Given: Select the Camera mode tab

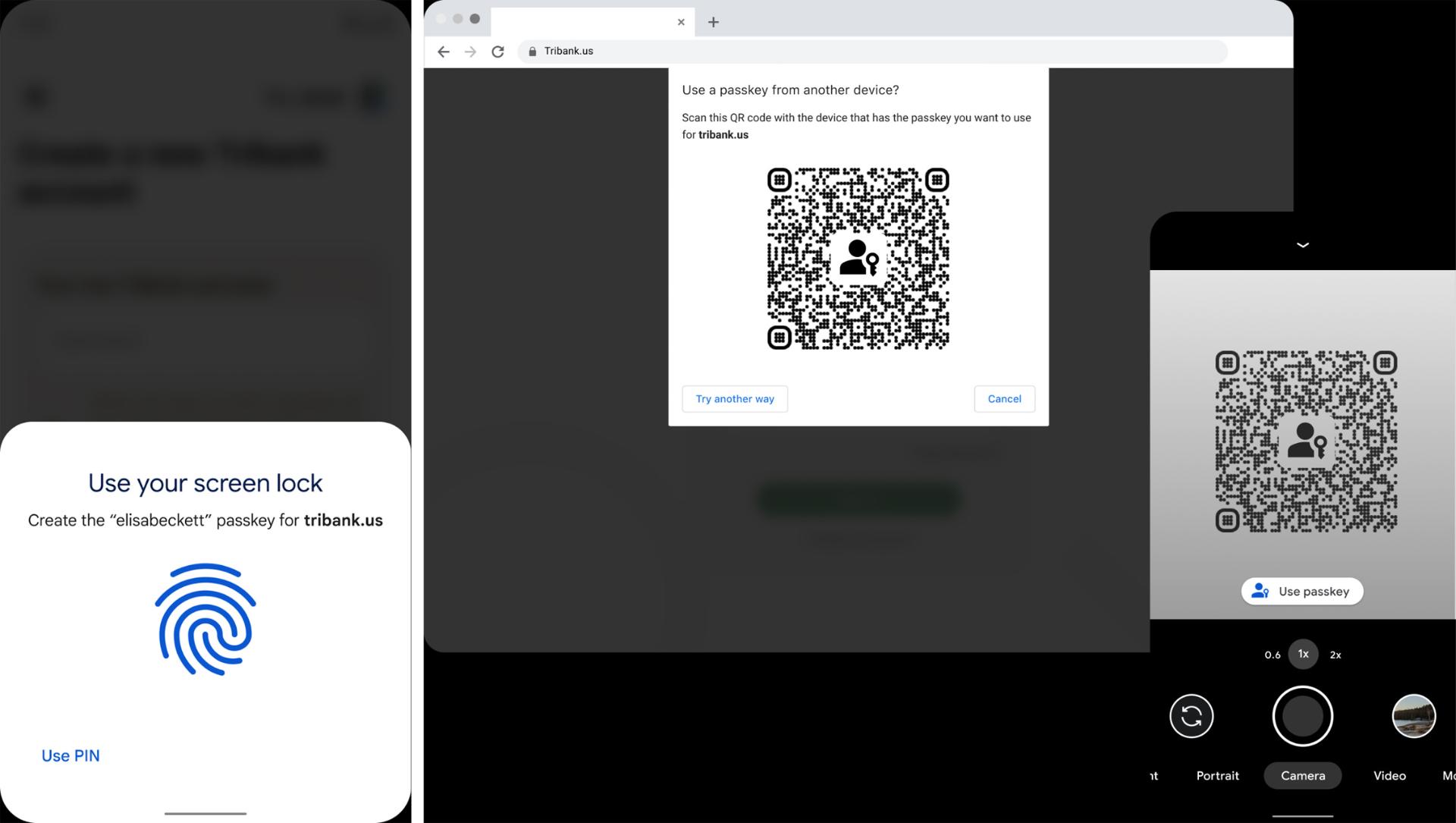Looking at the screenshot, I should coord(1303,775).
